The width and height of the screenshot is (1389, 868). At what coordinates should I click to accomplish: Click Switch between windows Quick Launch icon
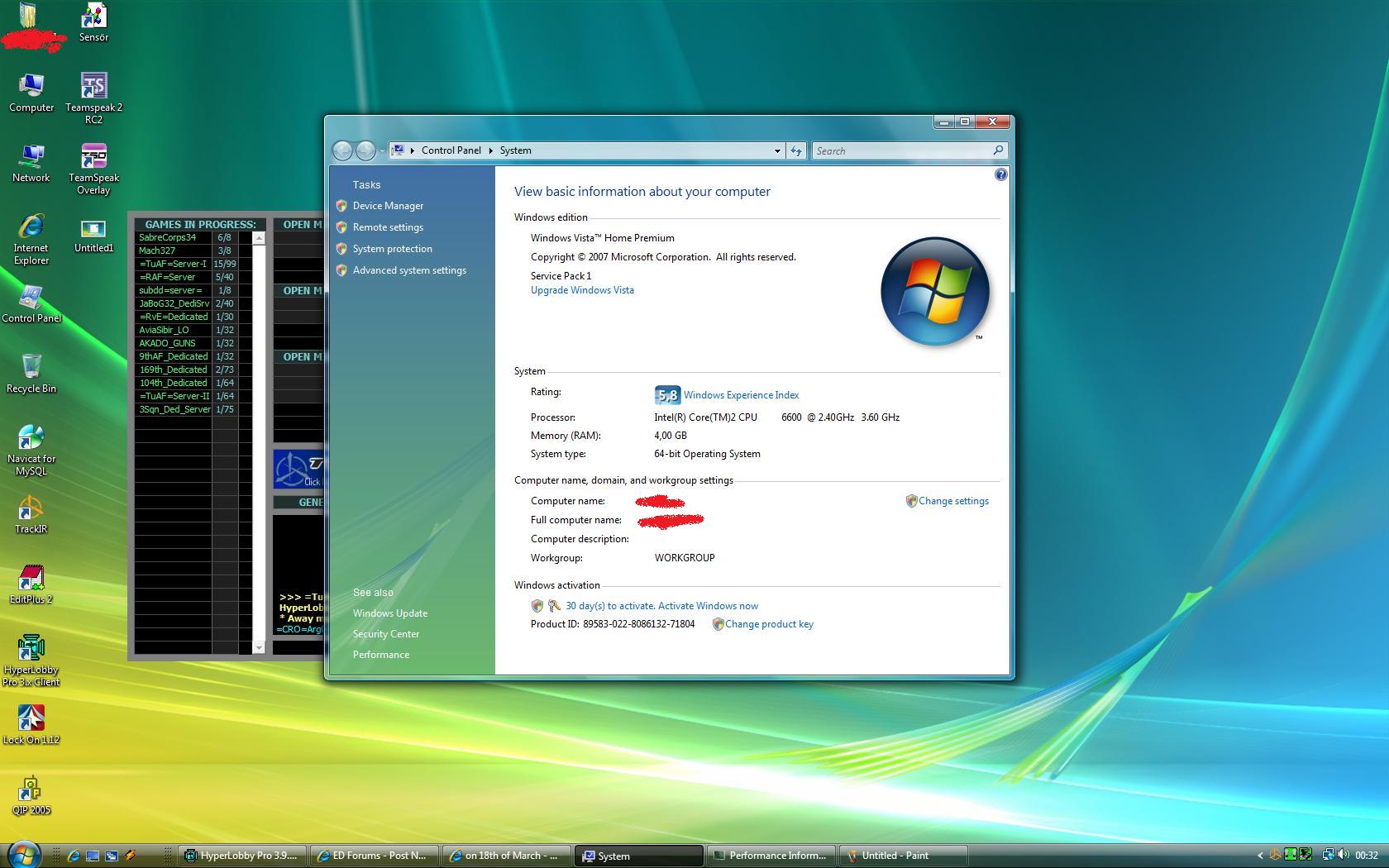(x=112, y=856)
